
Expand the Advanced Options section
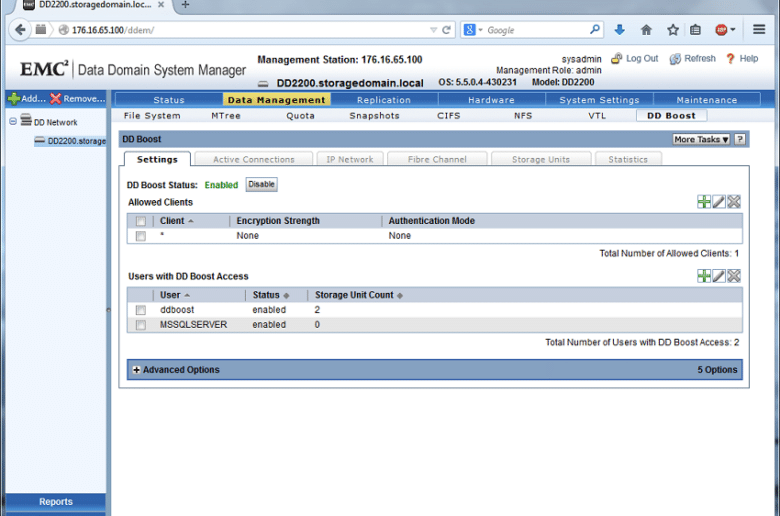(136, 370)
